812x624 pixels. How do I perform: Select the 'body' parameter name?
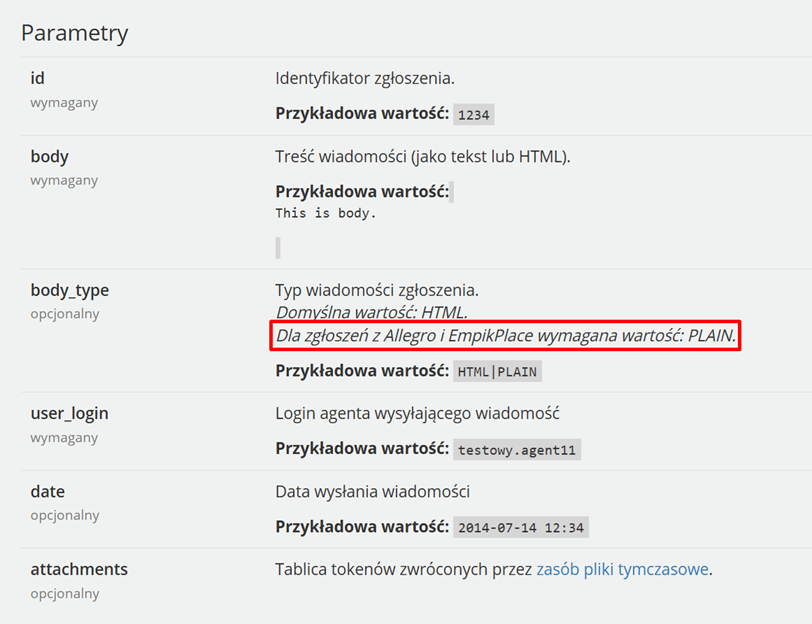tap(49, 156)
